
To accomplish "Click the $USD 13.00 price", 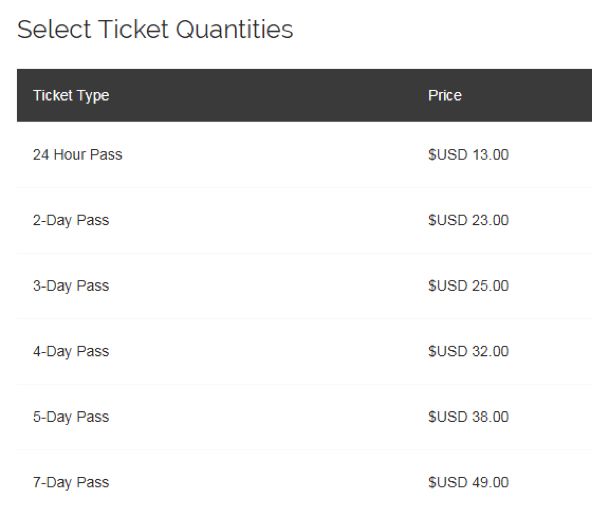I will click(x=468, y=155).
